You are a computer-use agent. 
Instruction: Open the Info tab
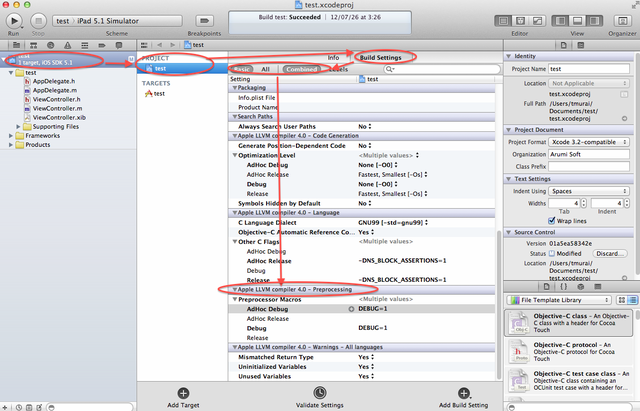[333, 58]
